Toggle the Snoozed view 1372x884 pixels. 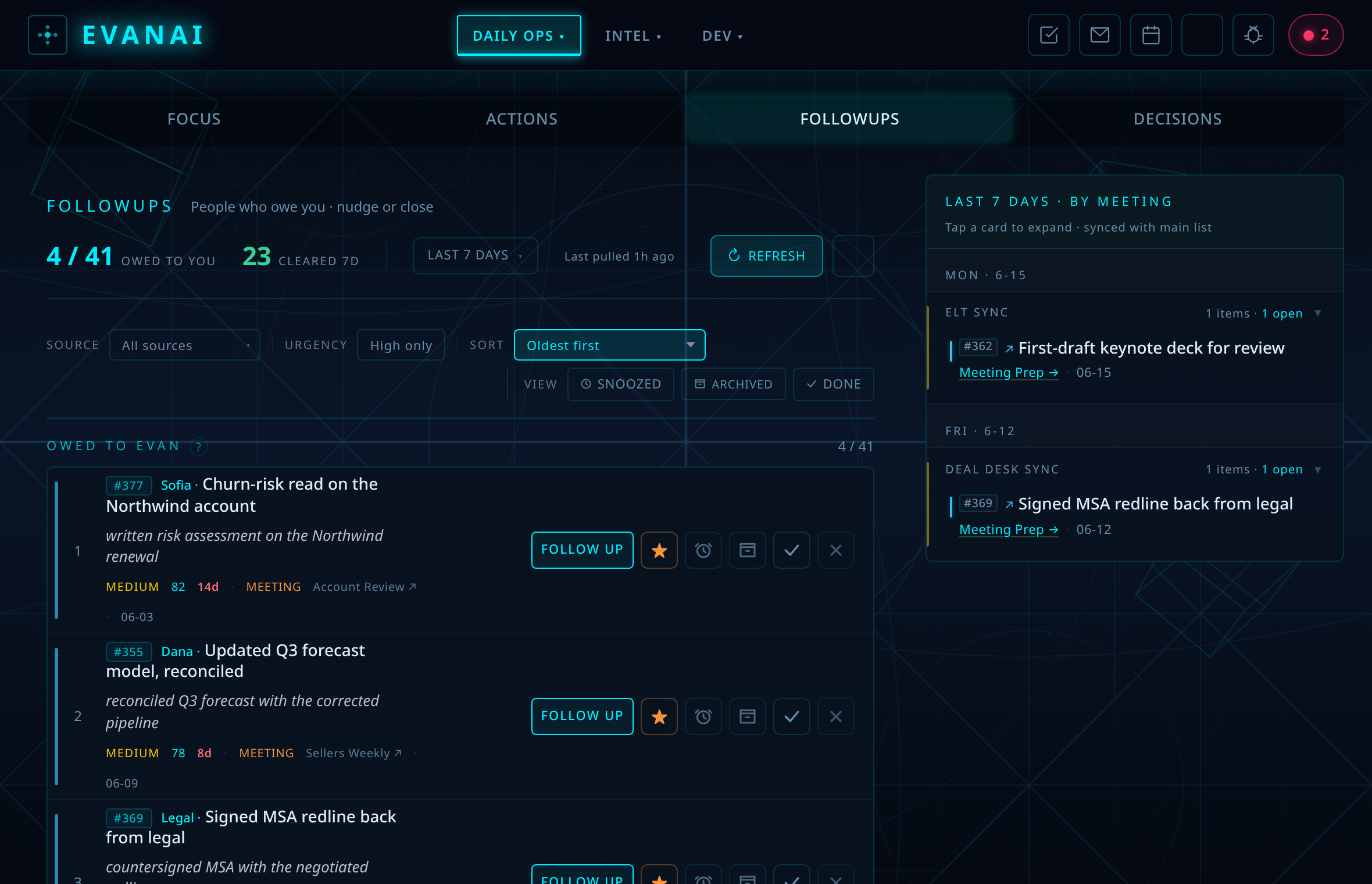click(x=621, y=384)
